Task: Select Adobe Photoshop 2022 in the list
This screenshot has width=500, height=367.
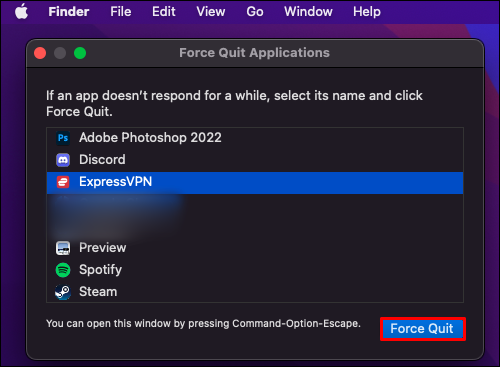Action: pyautogui.click(x=255, y=138)
